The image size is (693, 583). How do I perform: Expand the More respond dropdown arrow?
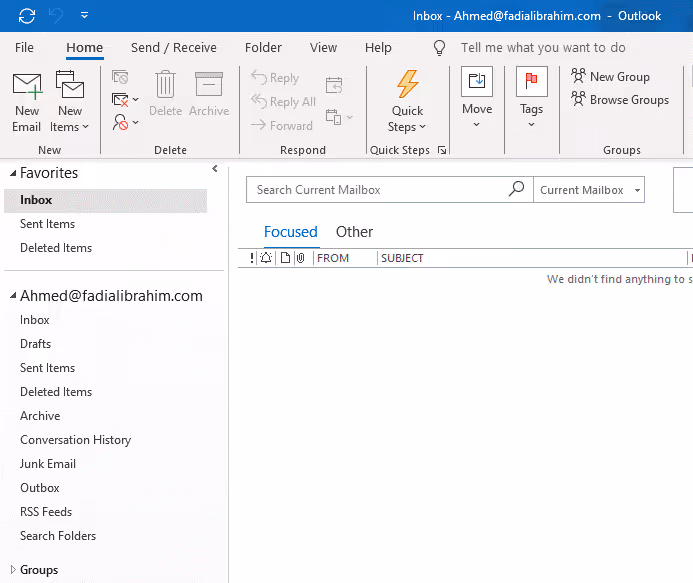coord(350,117)
